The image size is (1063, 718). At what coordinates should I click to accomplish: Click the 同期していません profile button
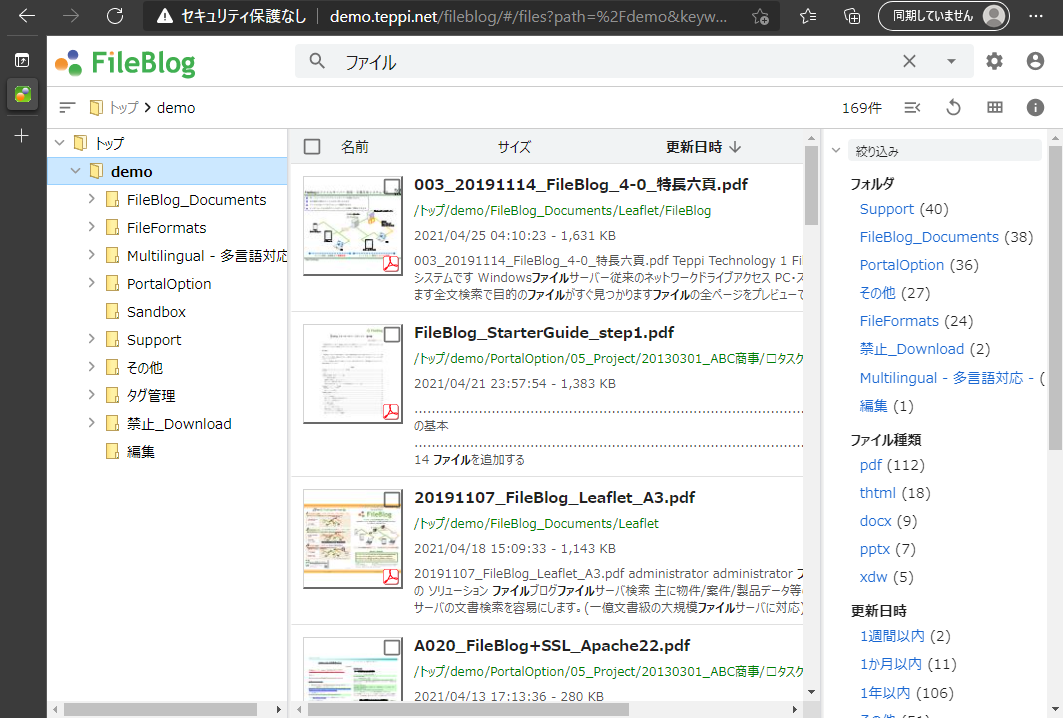tap(943, 16)
